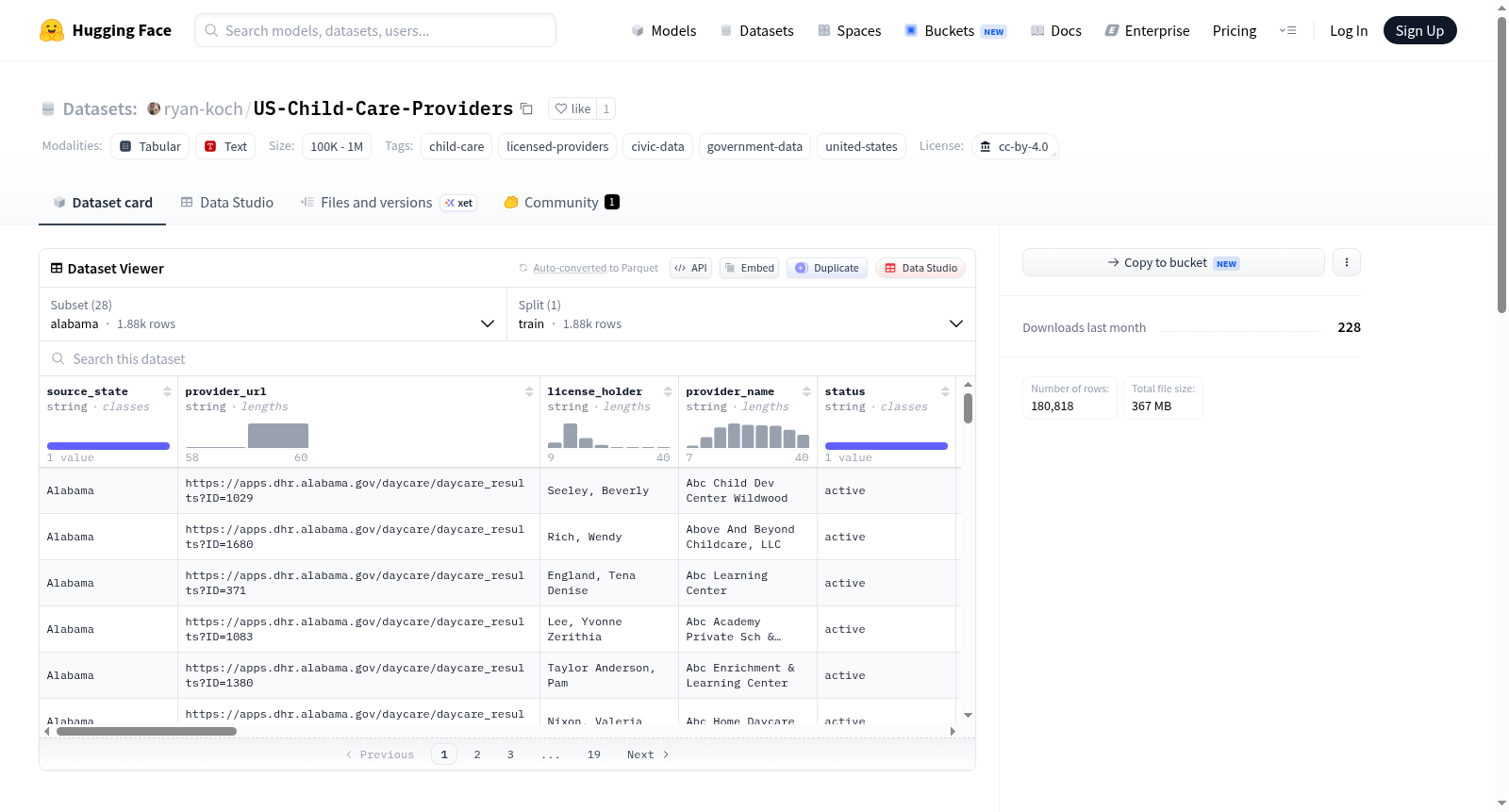
Task: Select the united-states tag
Action: point(861,146)
